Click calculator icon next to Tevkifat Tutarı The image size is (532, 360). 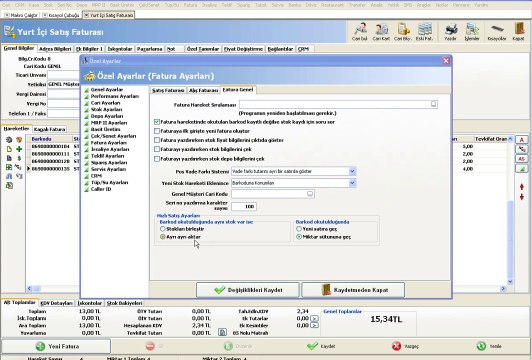pos(222,332)
